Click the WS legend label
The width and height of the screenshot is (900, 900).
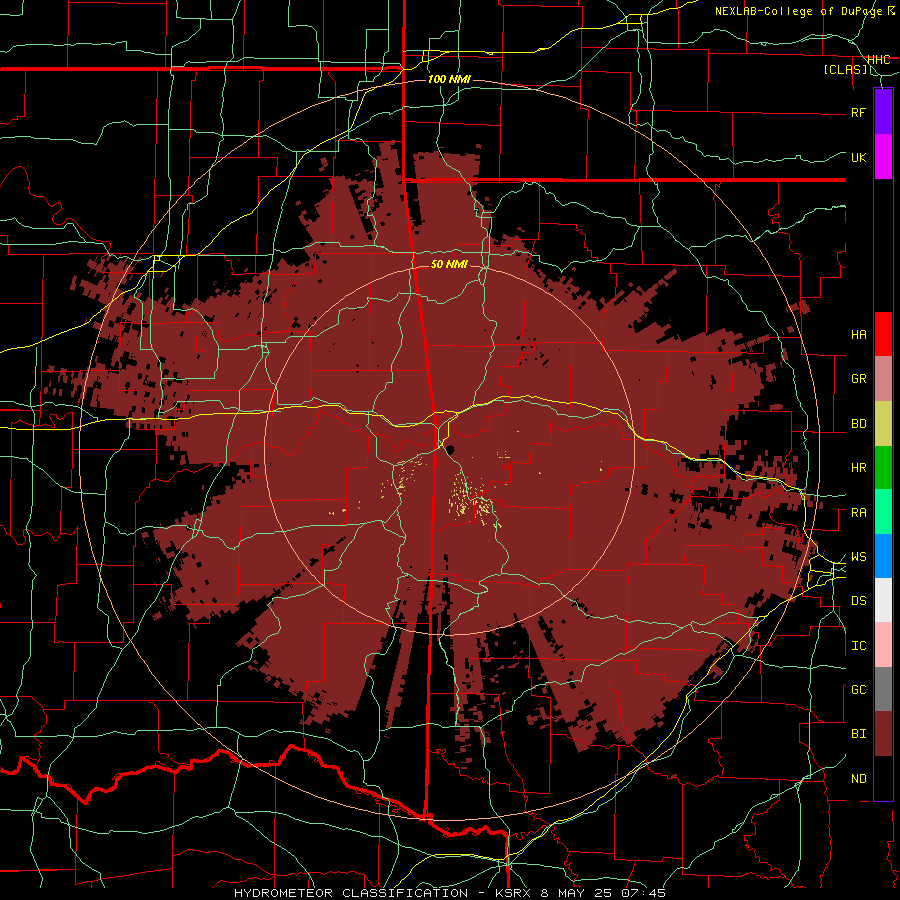(859, 557)
